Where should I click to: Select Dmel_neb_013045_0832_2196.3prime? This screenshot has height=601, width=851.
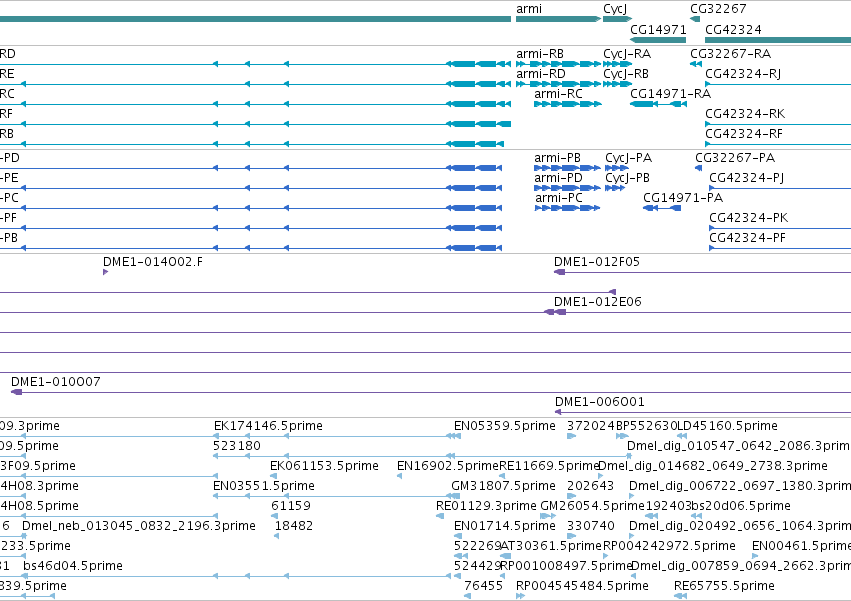[x=139, y=527]
